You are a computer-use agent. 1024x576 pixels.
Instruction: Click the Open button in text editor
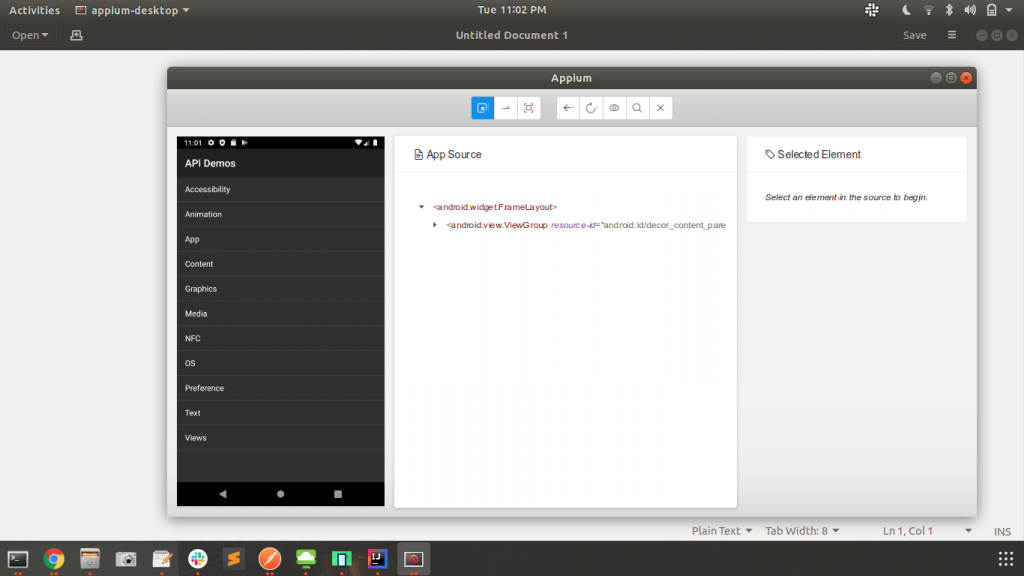pyautogui.click(x=29, y=34)
